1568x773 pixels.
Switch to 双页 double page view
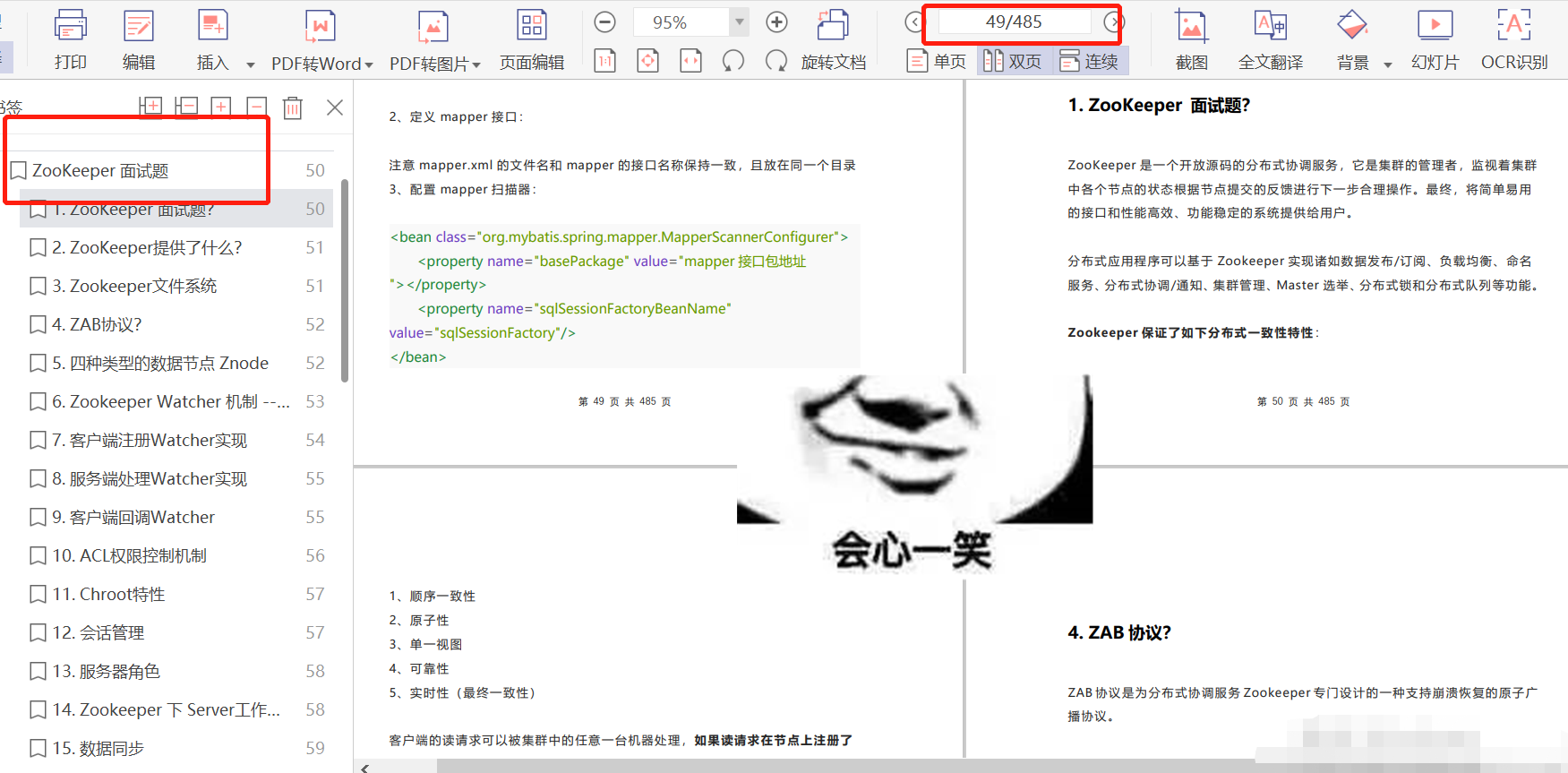click(x=1012, y=61)
